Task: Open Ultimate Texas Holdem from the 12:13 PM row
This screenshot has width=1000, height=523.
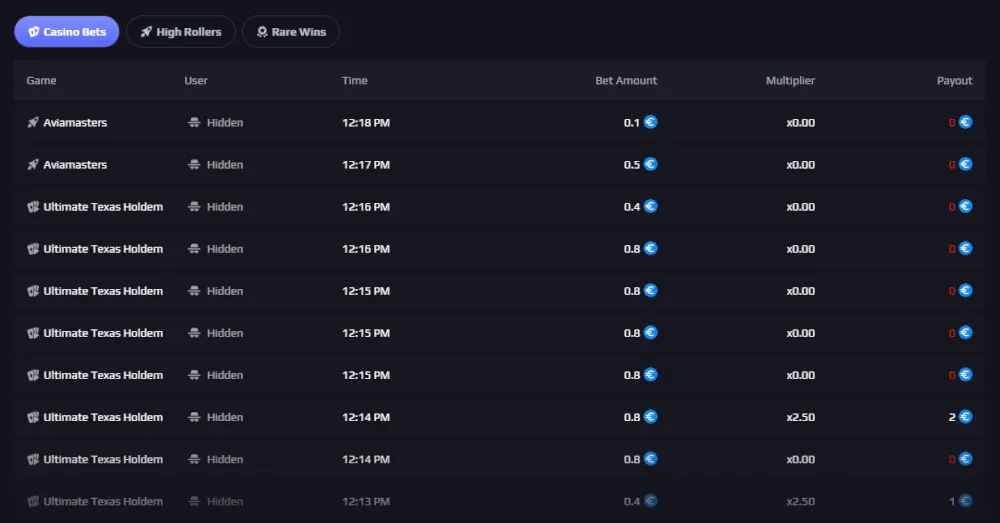Action: point(103,501)
